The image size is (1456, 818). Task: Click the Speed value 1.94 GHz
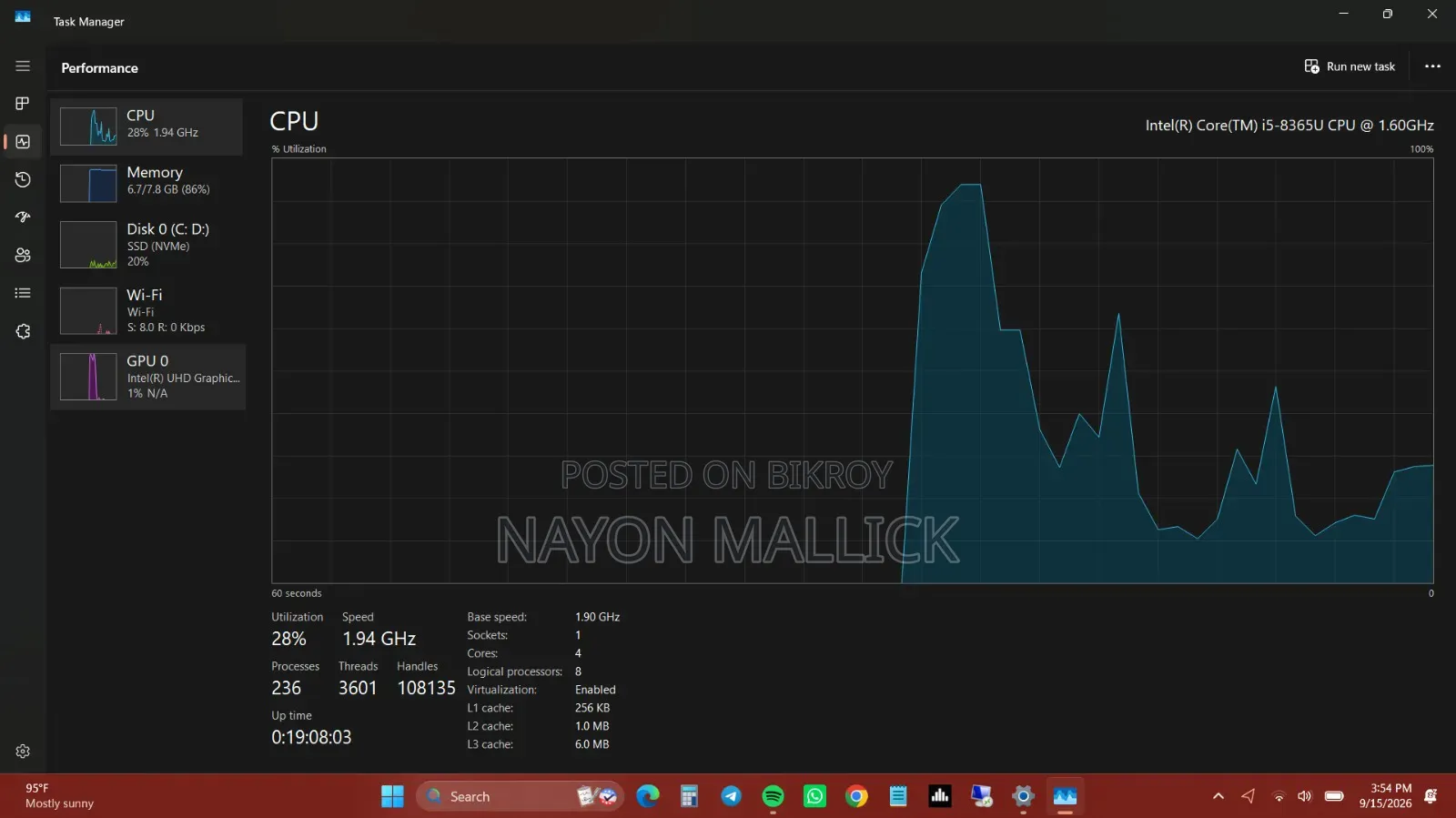point(379,639)
